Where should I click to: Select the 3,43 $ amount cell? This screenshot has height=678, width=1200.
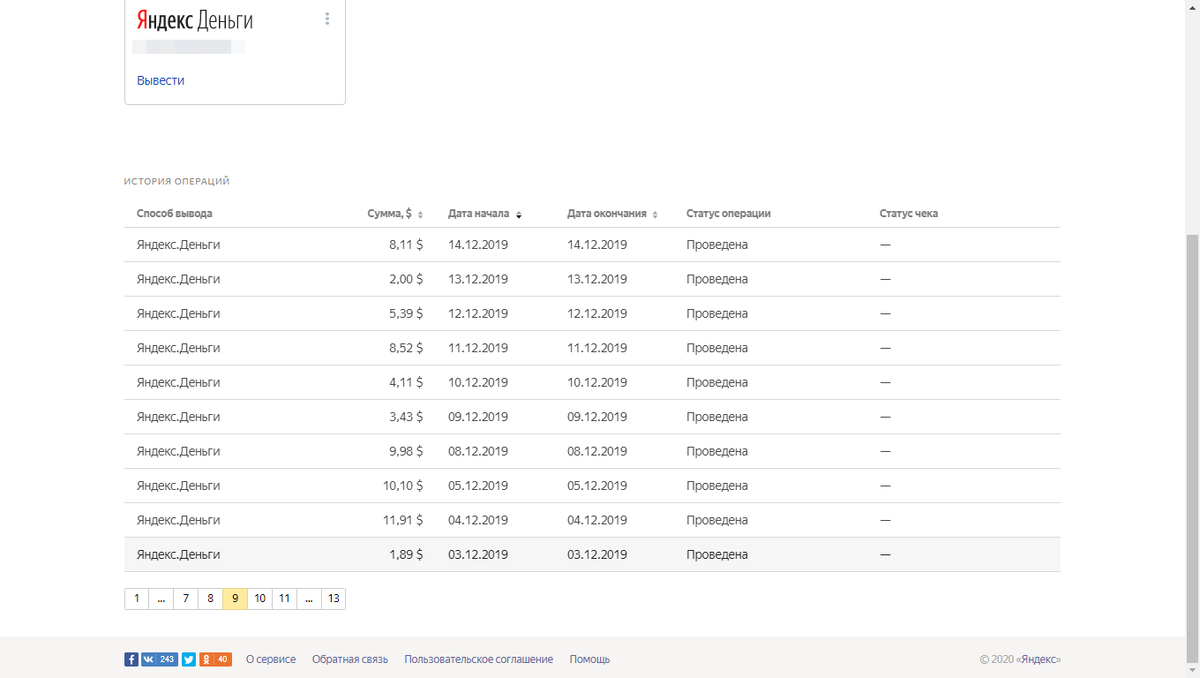point(405,417)
